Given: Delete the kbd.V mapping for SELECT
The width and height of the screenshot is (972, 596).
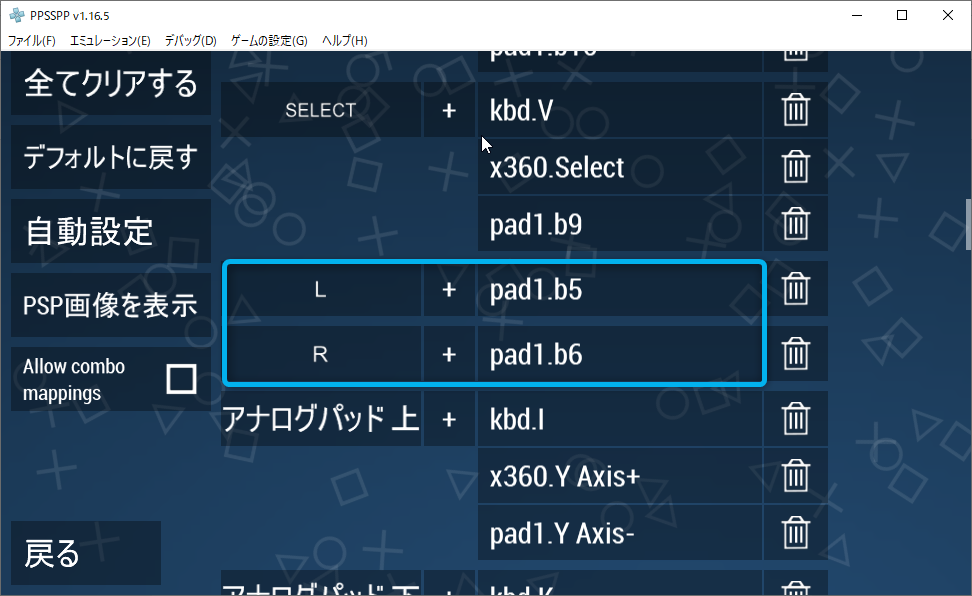Looking at the screenshot, I should click(x=795, y=110).
